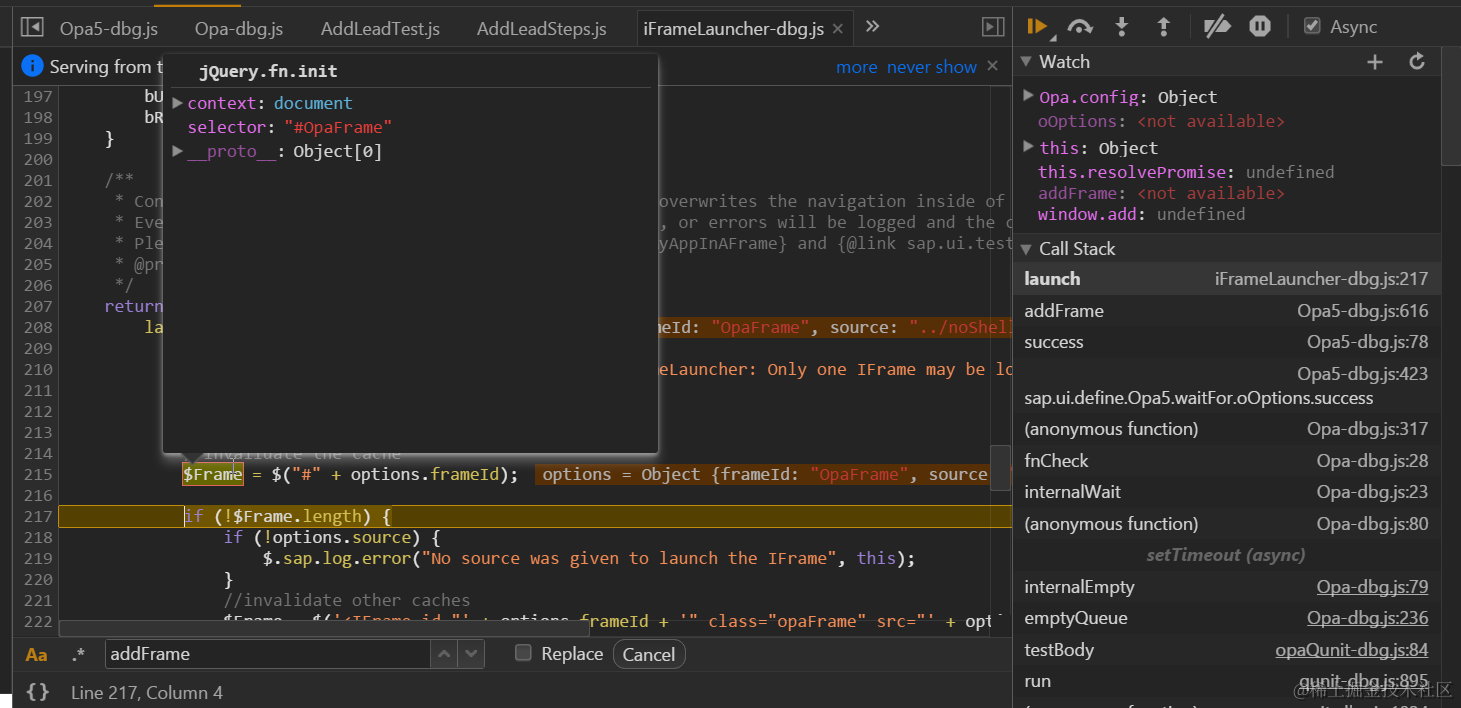Image resolution: width=1461 pixels, height=708 pixels.
Task: Select launch frame in call stack
Action: [x=1227, y=279]
